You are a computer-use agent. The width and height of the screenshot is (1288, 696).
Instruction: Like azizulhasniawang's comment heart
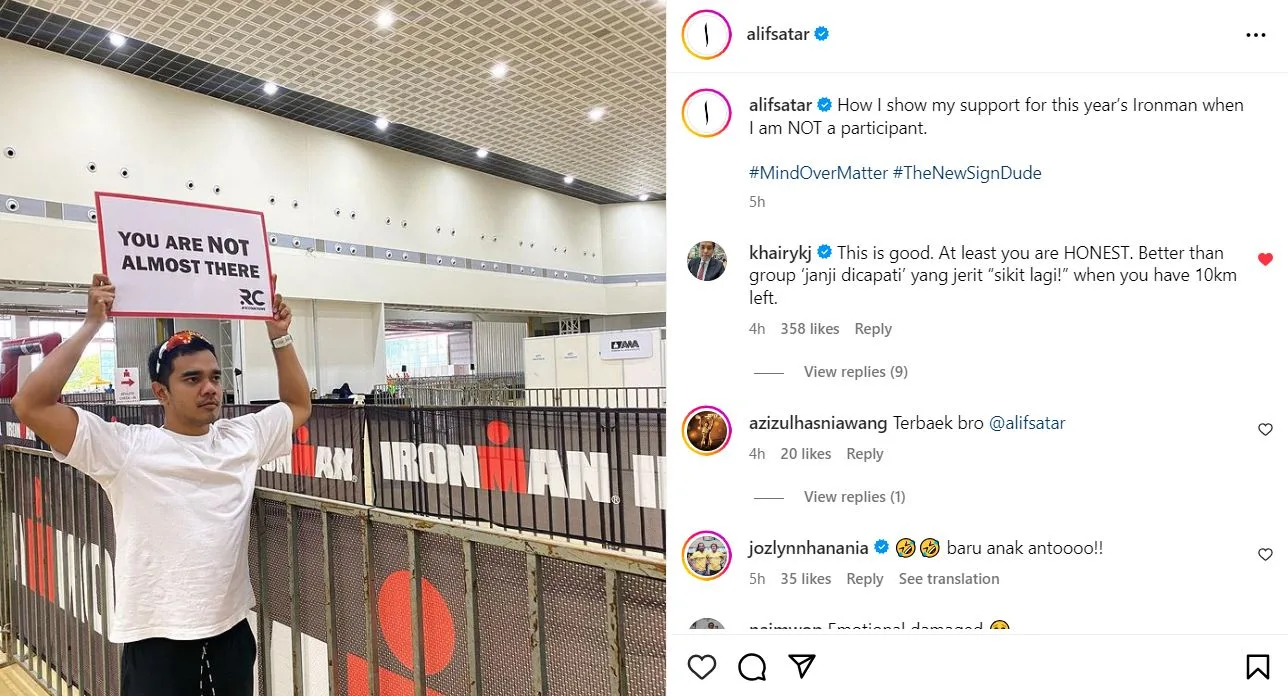[1265, 430]
